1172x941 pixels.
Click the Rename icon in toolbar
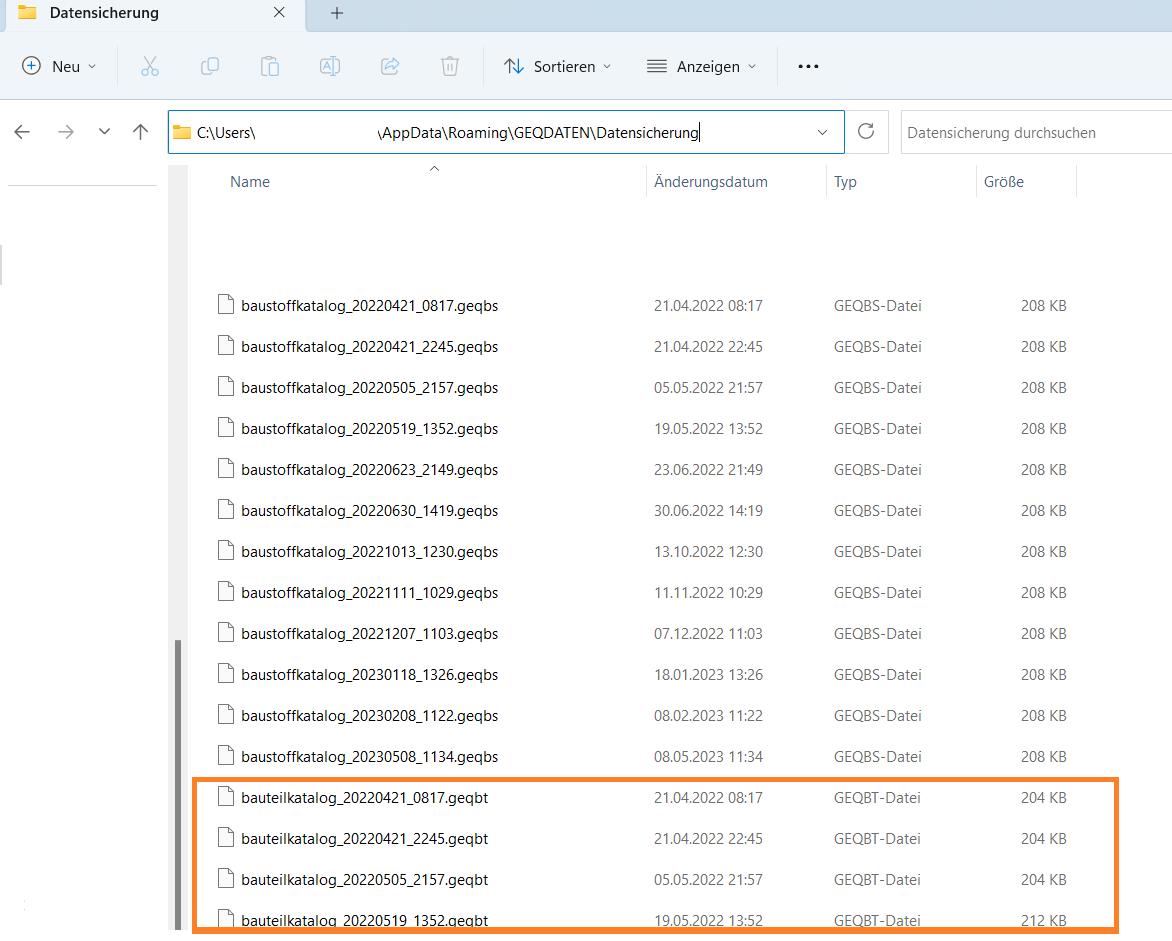click(x=330, y=67)
